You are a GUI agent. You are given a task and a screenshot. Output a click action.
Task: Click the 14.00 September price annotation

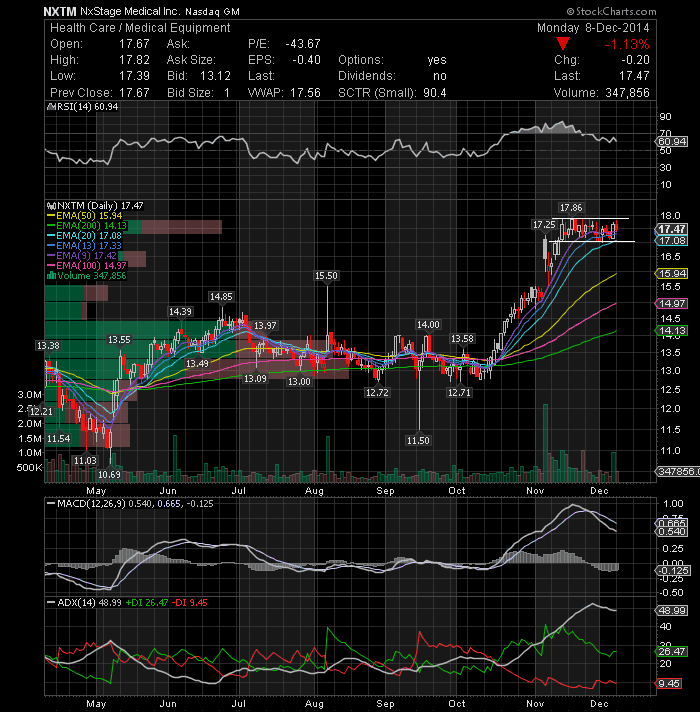(428, 325)
